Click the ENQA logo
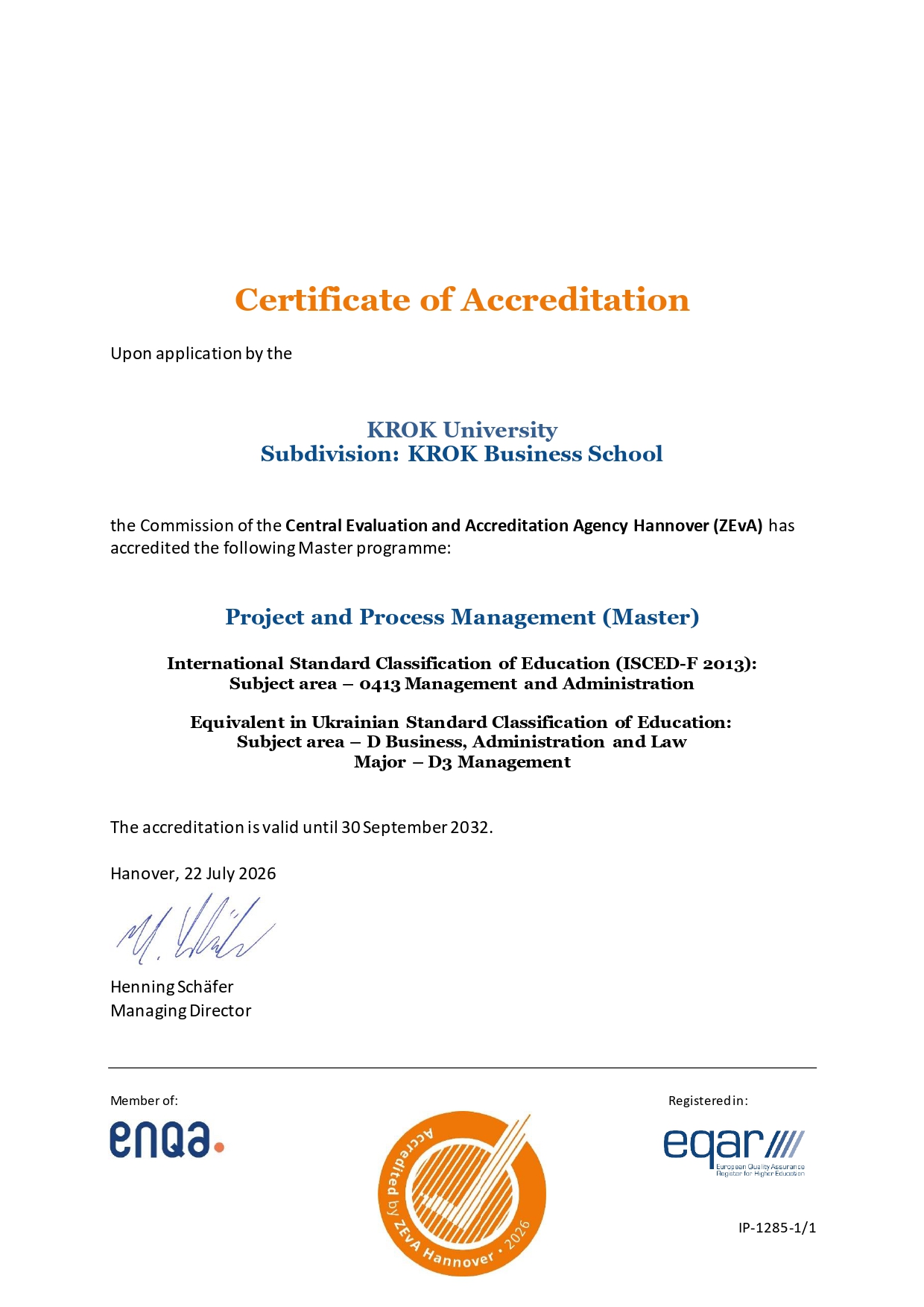 tap(167, 1140)
